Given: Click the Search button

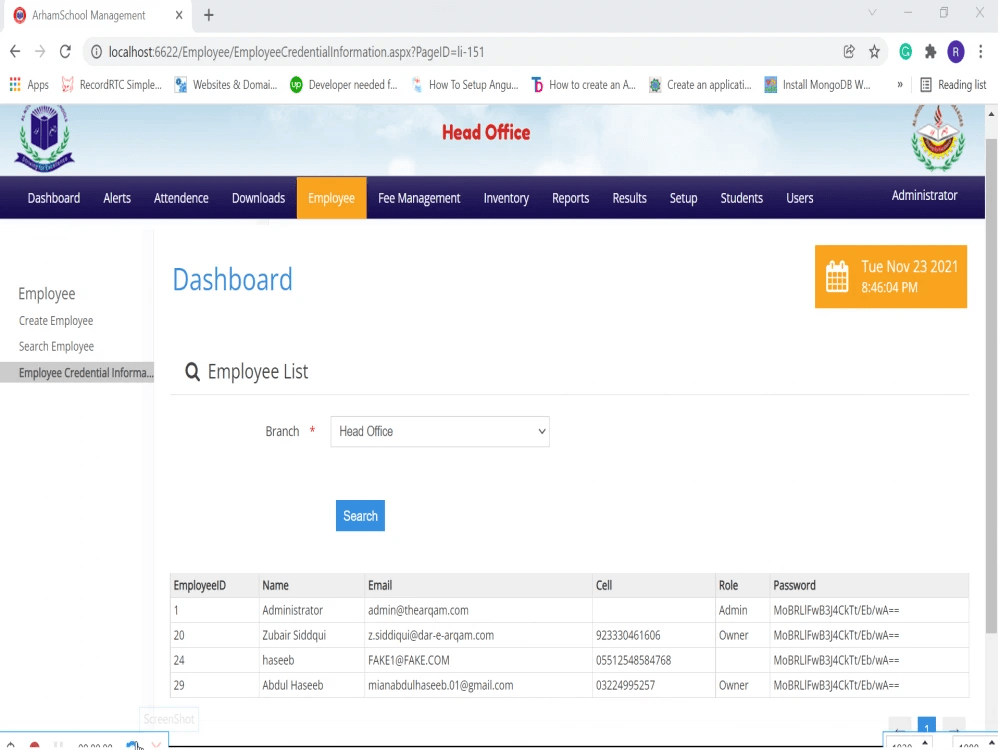Looking at the screenshot, I should 360,515.
